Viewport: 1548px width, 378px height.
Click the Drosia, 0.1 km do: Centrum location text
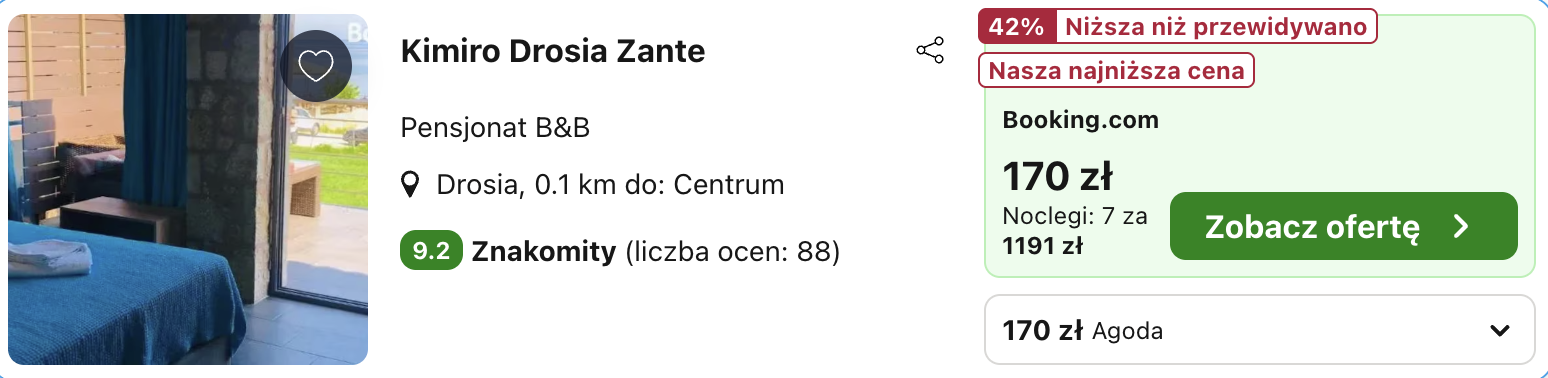[610, 185]
